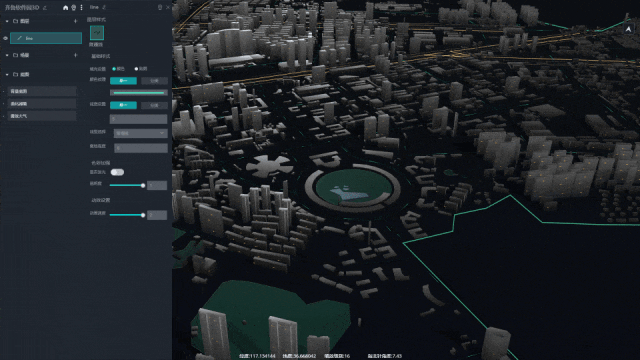The width and height of the screenshot is (640, 360).
Task: Collapse the top layers folder triangle
Action: 7,21
